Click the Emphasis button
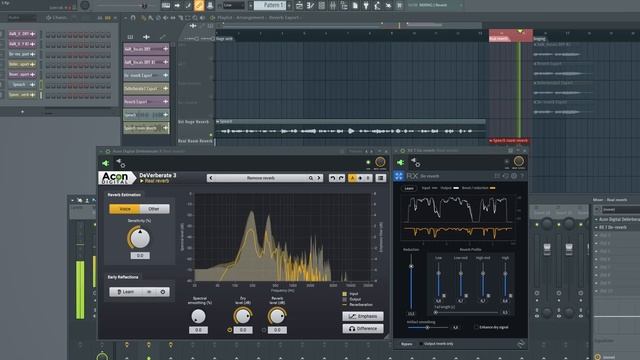640x360 pixels. 363,316
